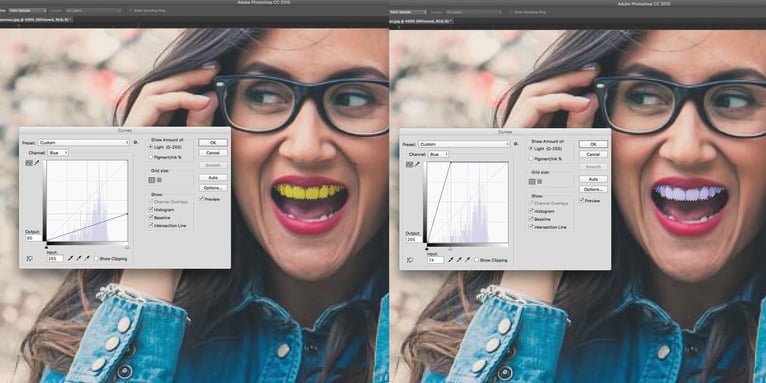Open Options... in yellow-teeth Curves dialog
Viewport: 766px width, 383px height.
(x=213, y=188)
